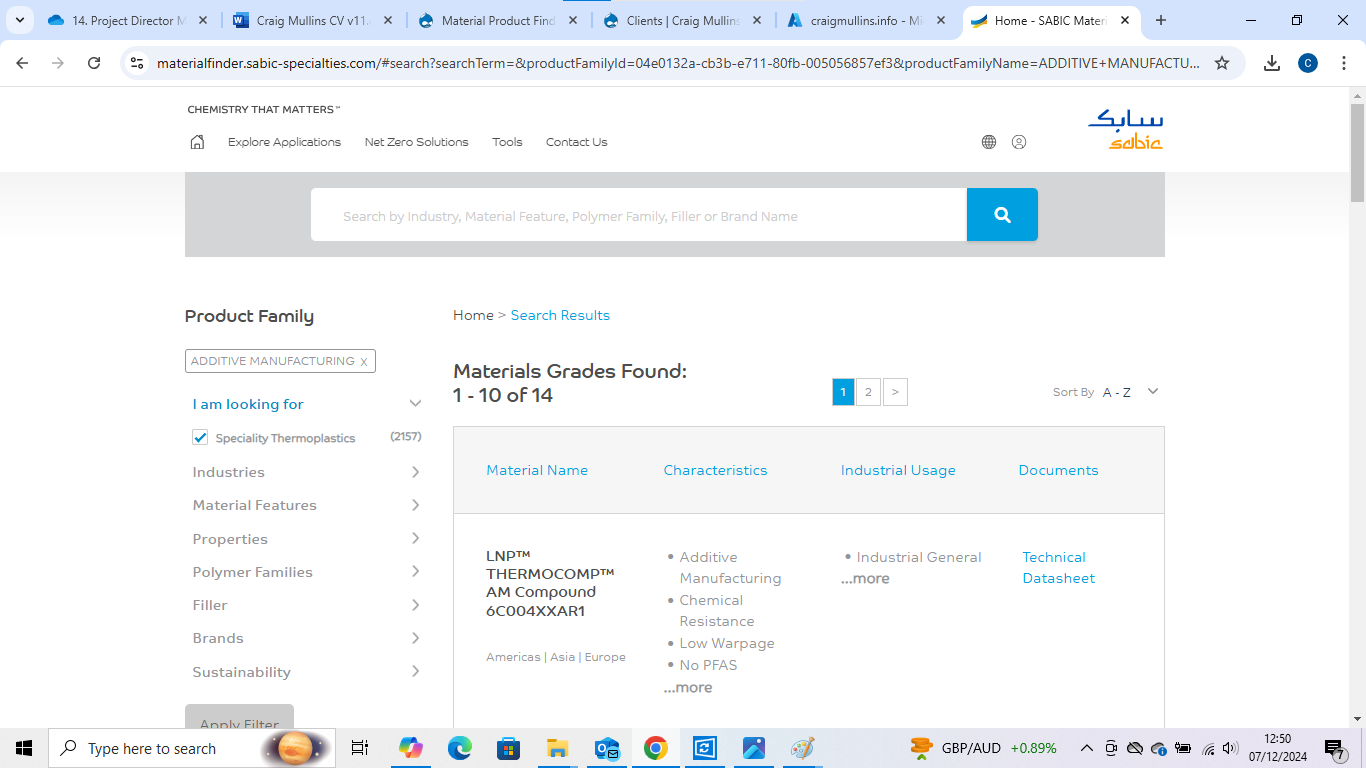Open browser downloads icon
Screen dimensions: 1366x768
click(x=1272, y=63)
